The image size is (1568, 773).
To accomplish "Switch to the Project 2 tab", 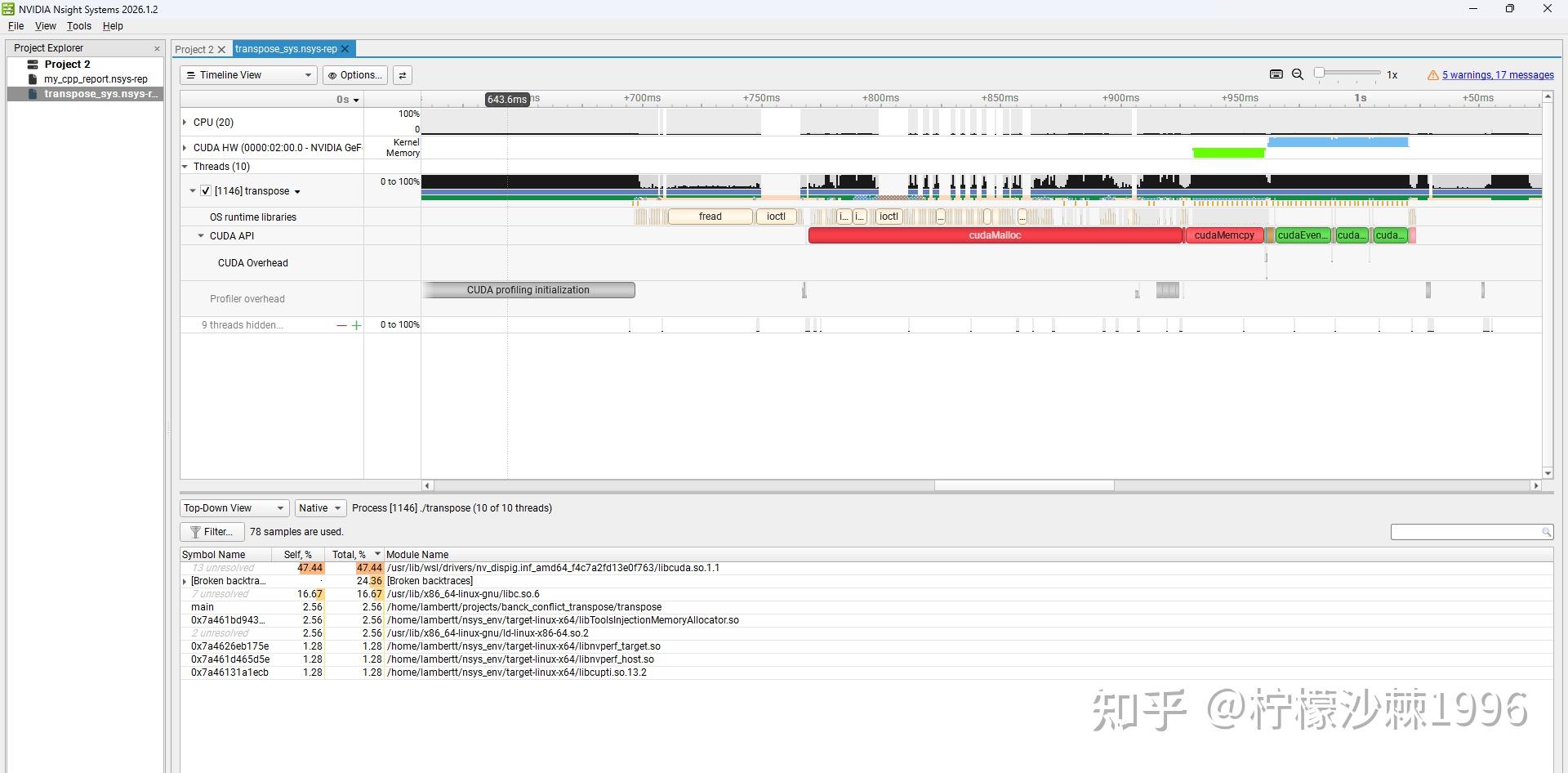I will pyautogui.click(x=194, y=50).
